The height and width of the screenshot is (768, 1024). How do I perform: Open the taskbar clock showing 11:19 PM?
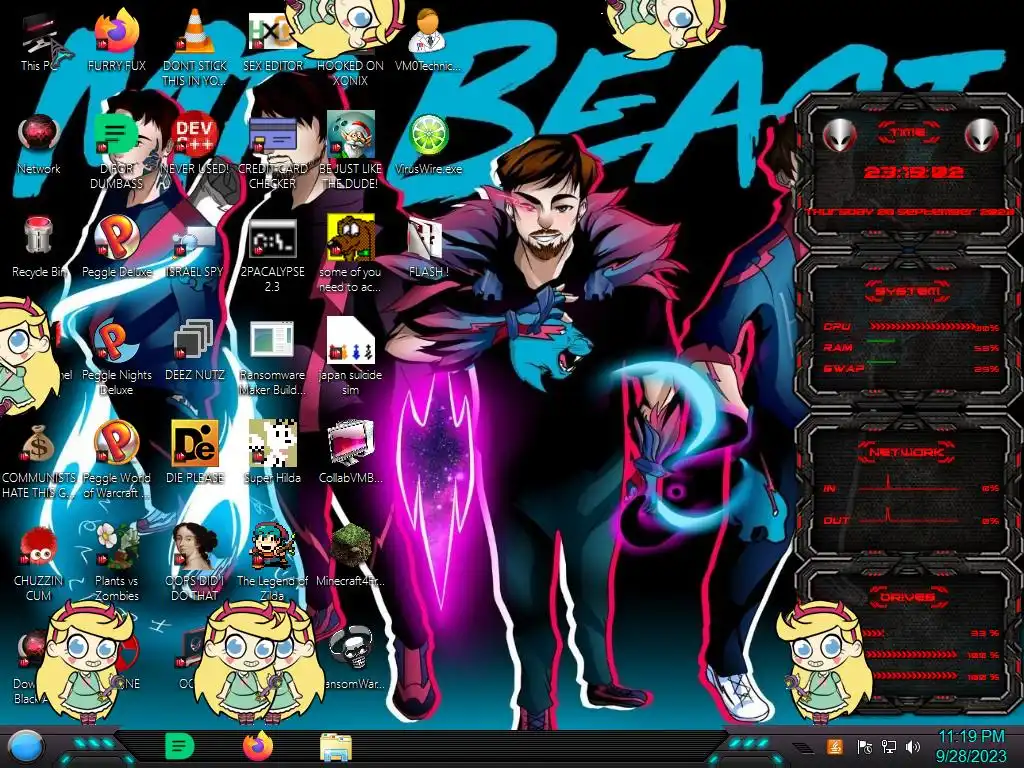[x=971, y=746]
